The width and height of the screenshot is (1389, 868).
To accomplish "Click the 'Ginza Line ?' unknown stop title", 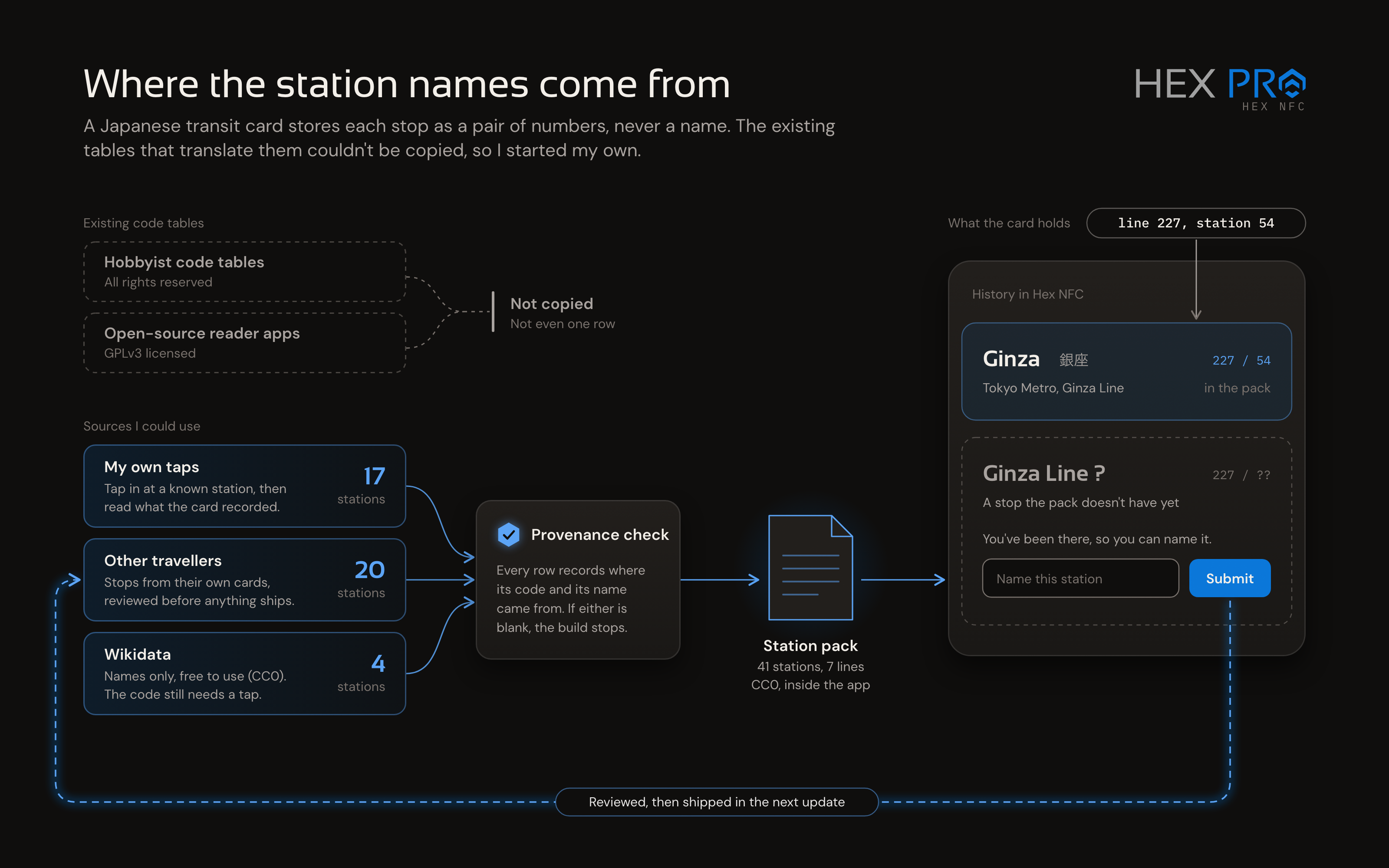I will (1043, 473).
